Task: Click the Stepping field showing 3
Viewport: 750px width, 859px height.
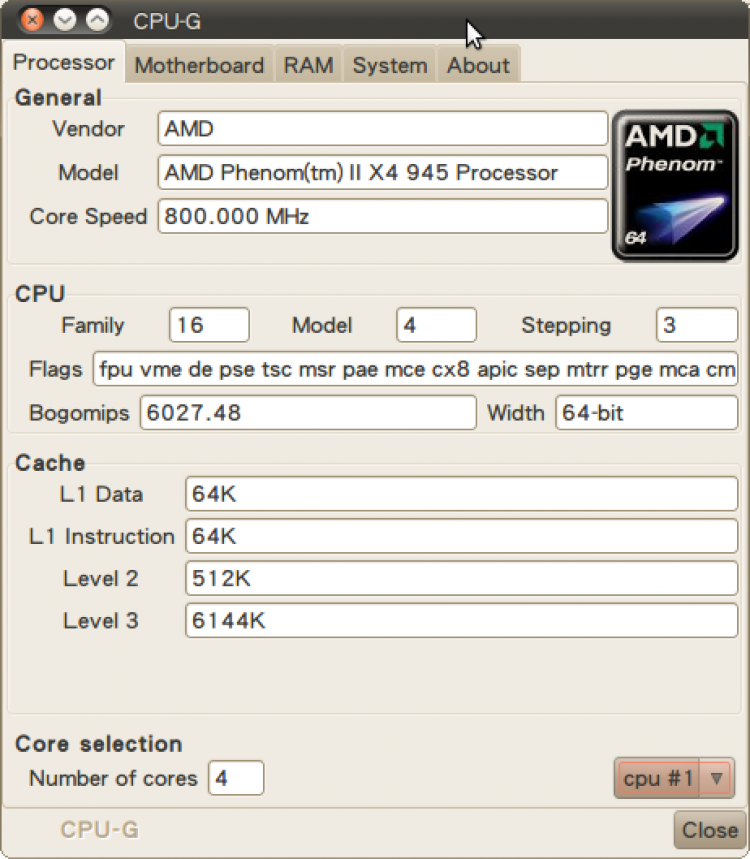Action: tap(697, 325)
